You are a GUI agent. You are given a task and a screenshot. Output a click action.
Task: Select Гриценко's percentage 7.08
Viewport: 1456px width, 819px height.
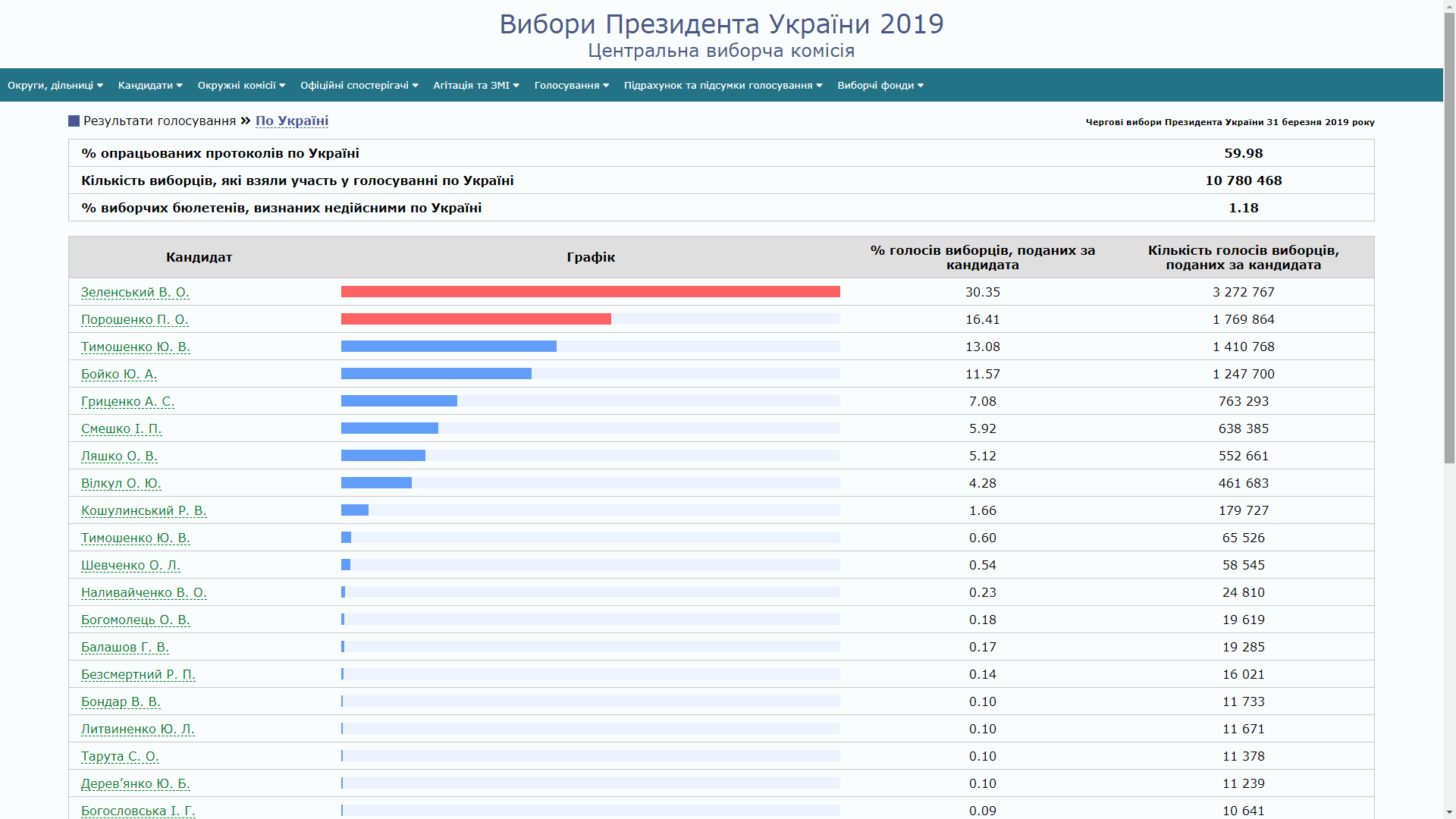(x=983, y=401)
